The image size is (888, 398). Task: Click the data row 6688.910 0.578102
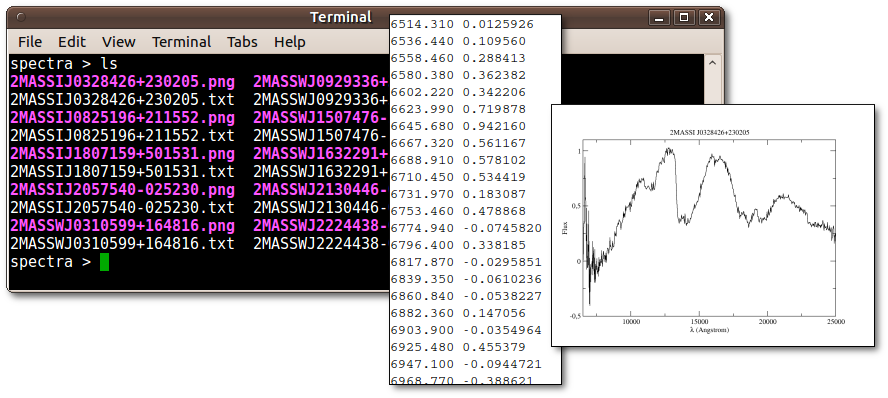tap(459, 160)
